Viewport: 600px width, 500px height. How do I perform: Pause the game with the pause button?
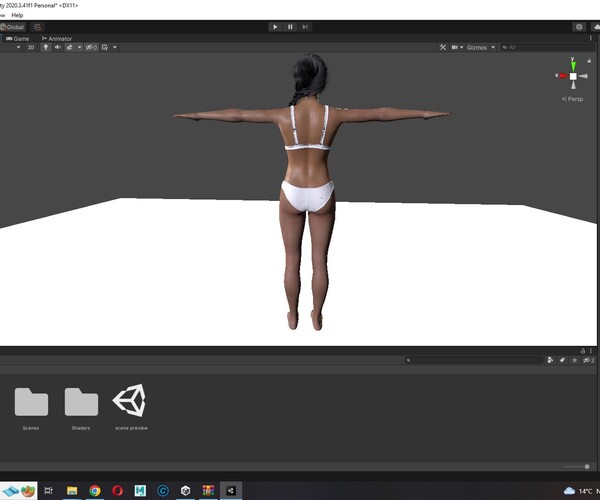click(290, 27)
